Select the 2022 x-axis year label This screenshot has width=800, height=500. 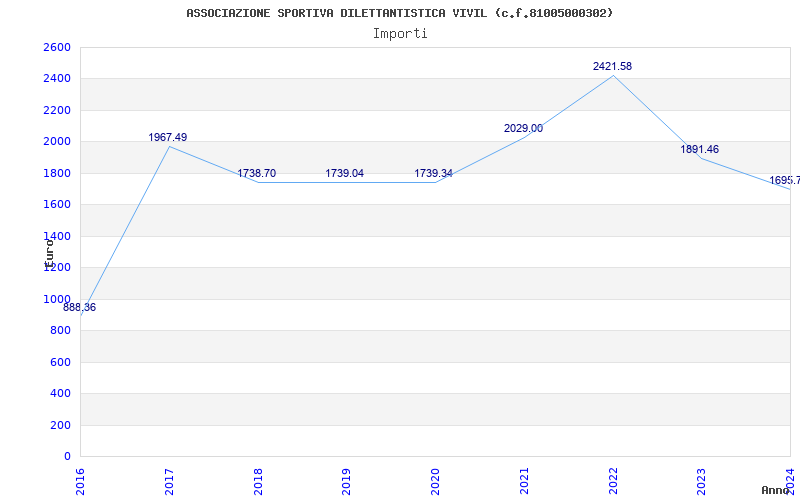[x=613, y=480]
